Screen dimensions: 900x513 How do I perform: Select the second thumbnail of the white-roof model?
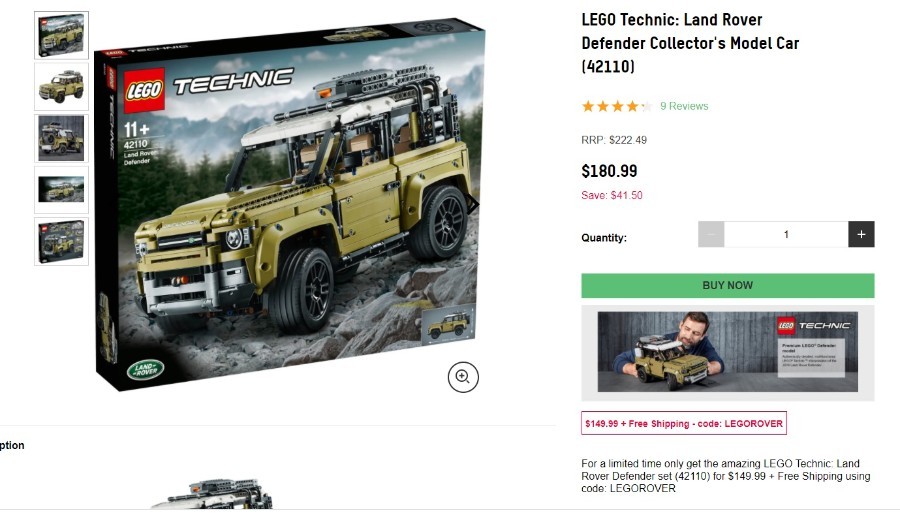click(61, 87)
